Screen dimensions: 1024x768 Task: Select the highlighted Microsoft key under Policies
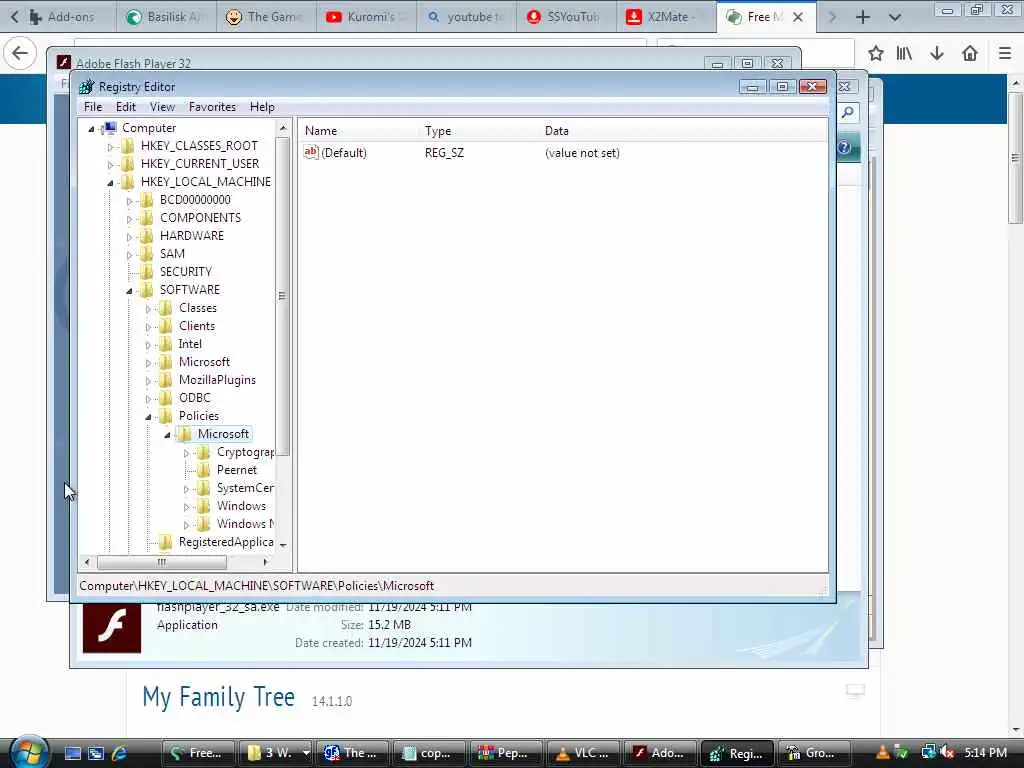223,434
